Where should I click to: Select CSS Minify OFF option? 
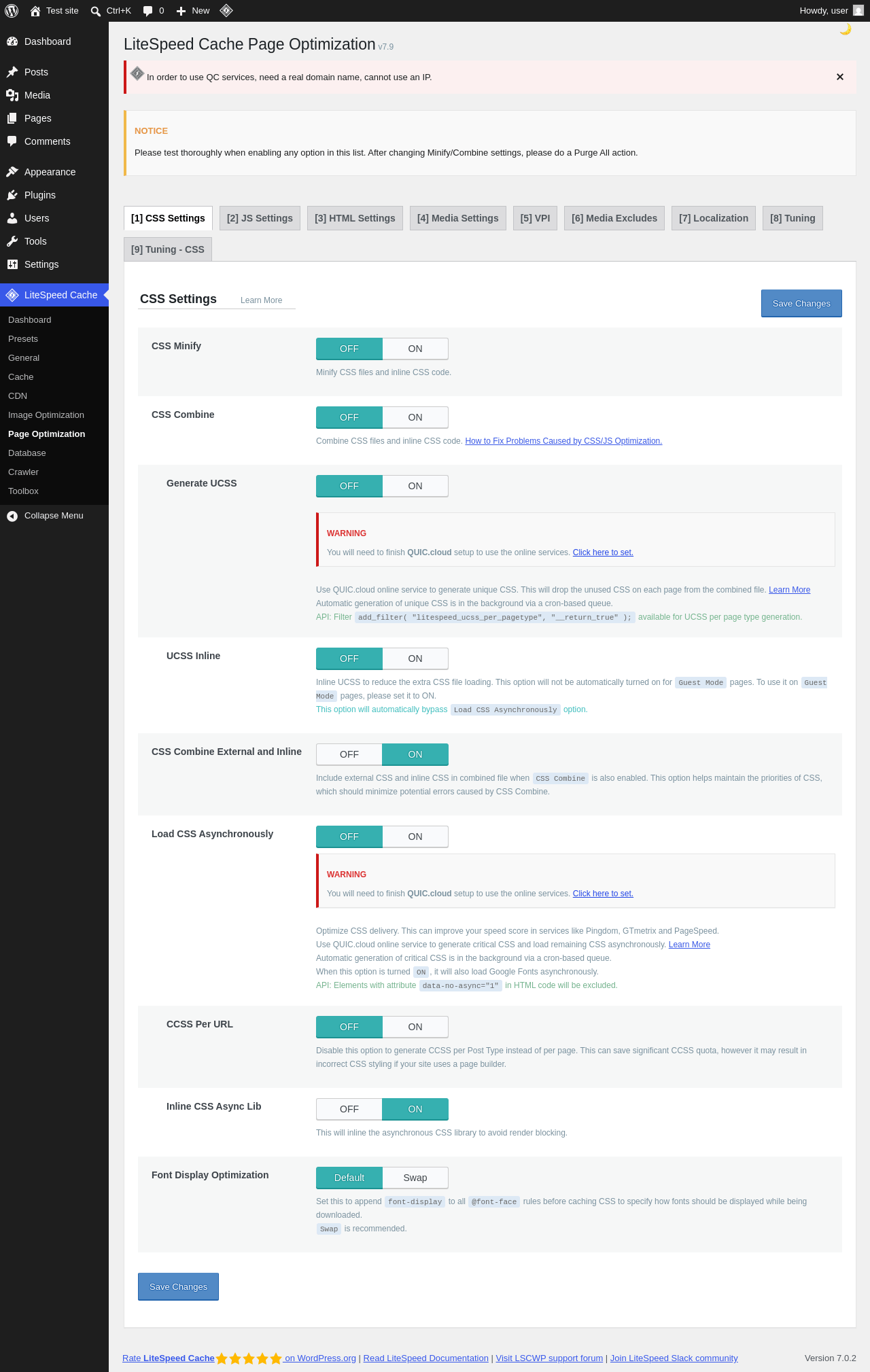[x=349, y=349]
